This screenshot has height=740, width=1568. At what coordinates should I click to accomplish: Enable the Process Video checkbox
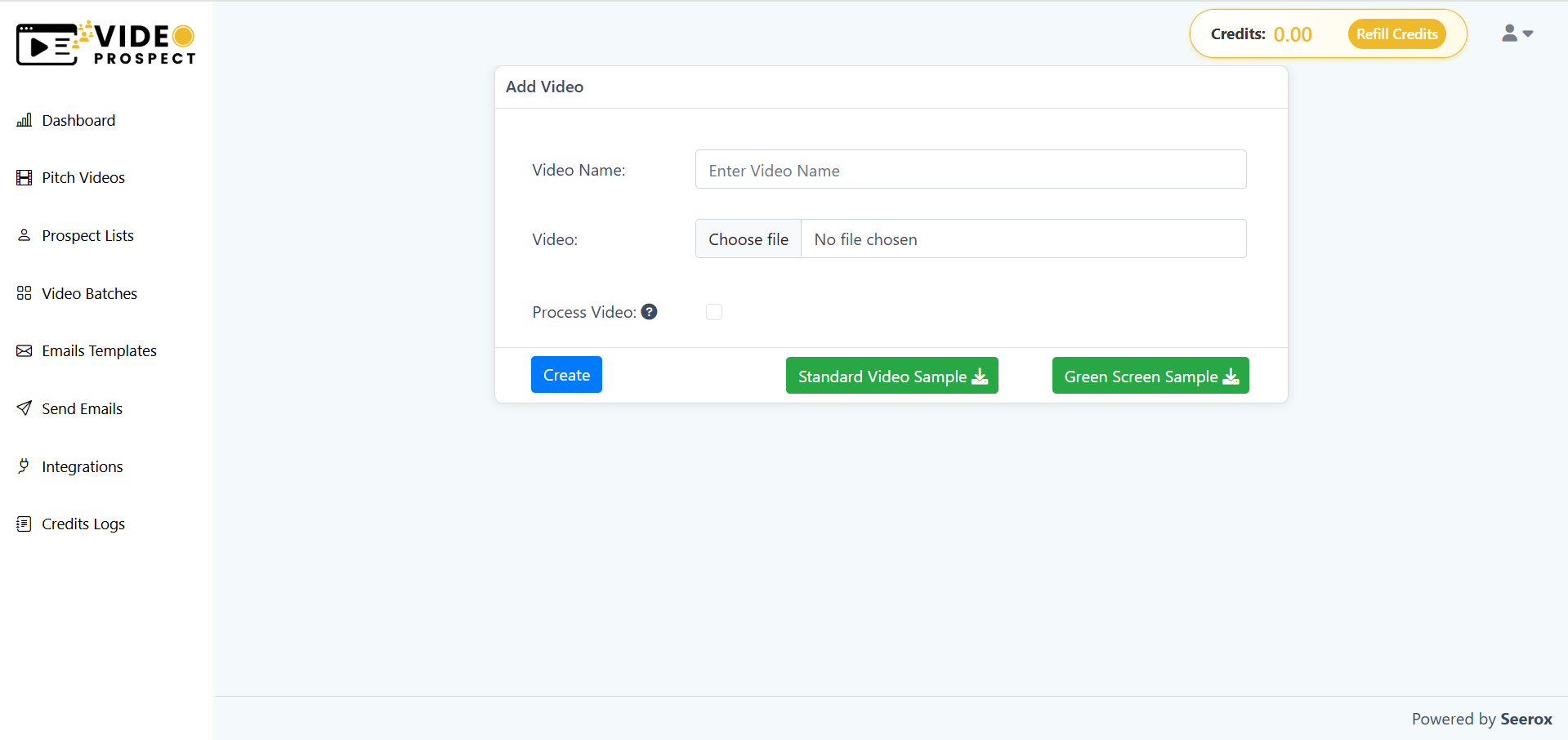click(714, 312)
